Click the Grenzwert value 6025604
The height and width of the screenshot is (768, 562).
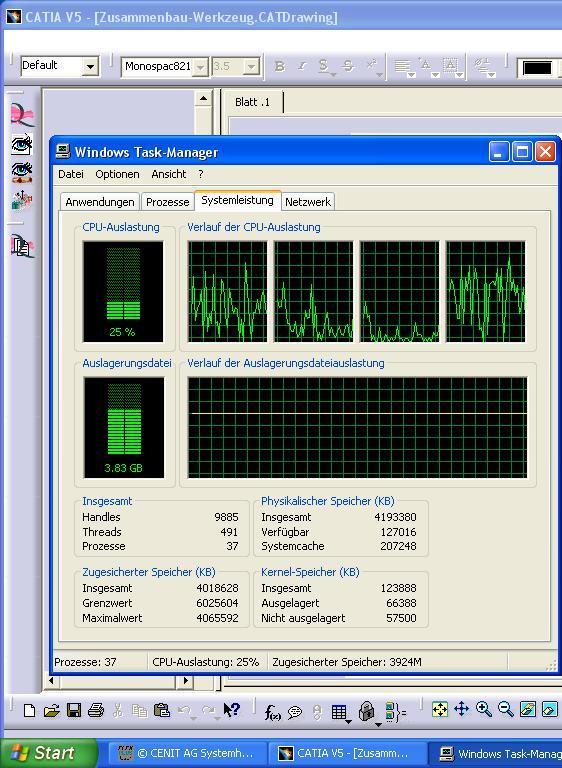(218, 603)
